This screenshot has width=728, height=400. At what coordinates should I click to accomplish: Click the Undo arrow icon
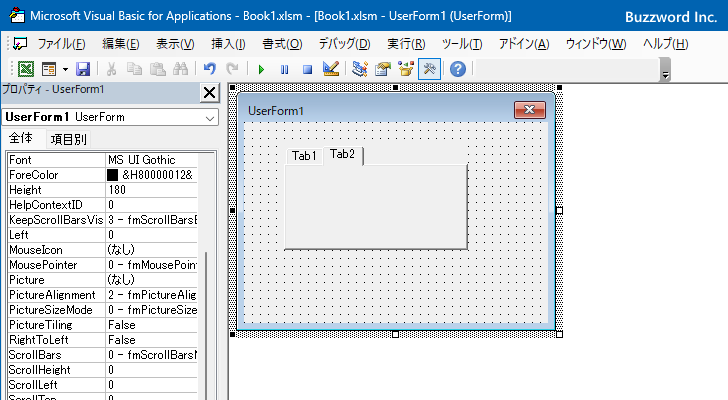[209, 69]
